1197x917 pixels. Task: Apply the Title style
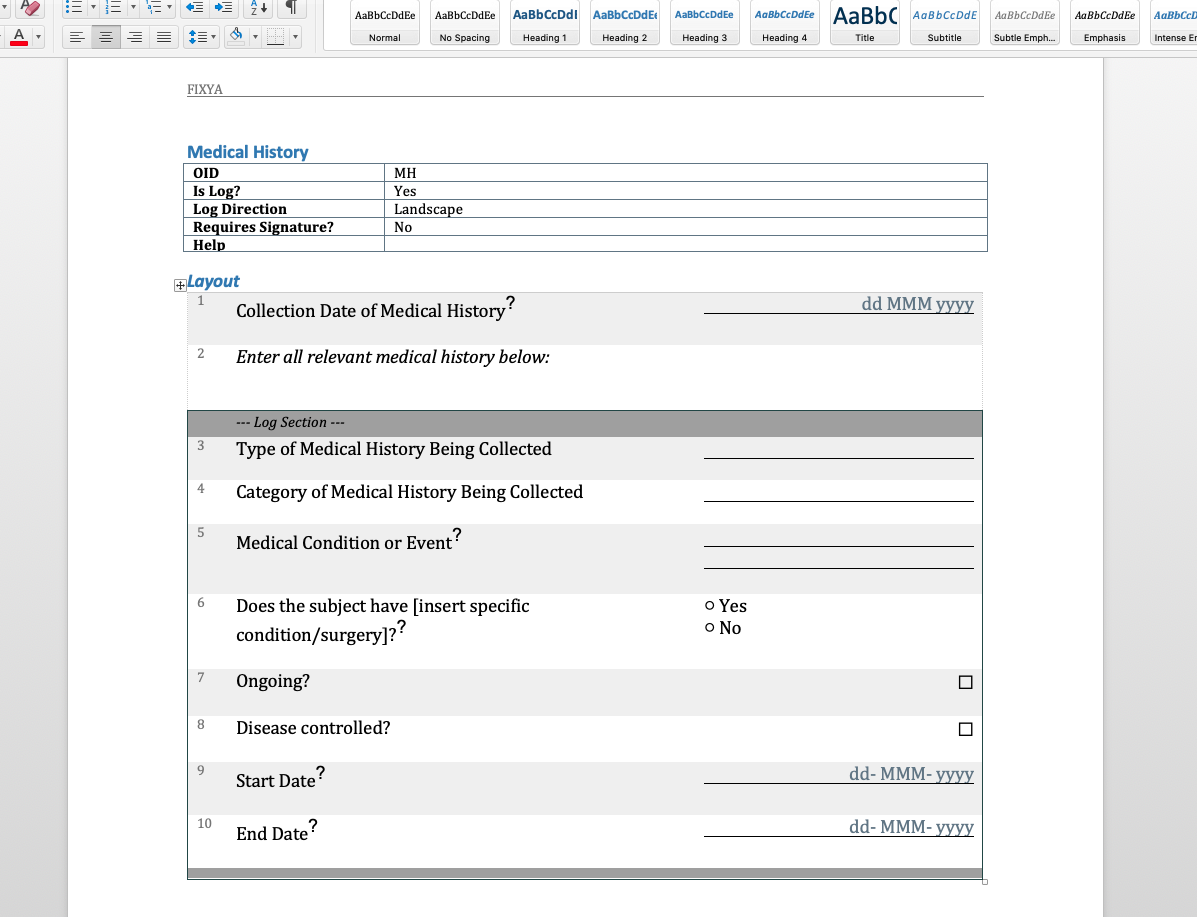[865, 23]
